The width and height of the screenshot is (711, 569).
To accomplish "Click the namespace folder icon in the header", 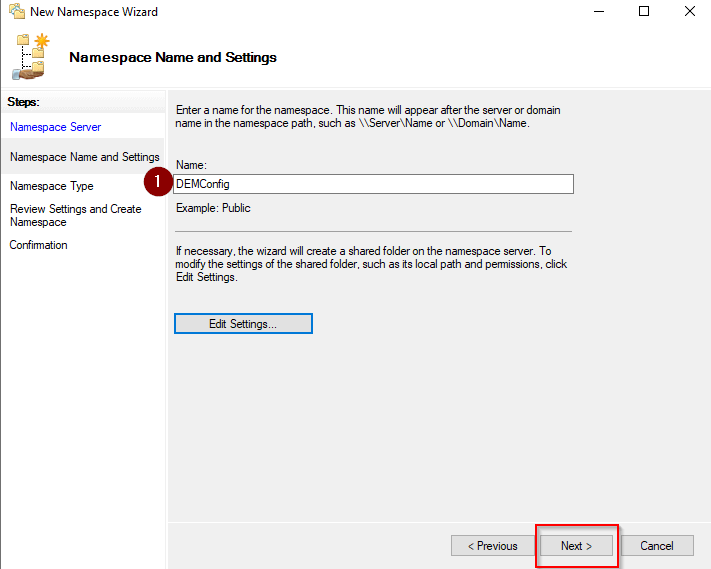I will pyautogui.click(x=30, y=56).
